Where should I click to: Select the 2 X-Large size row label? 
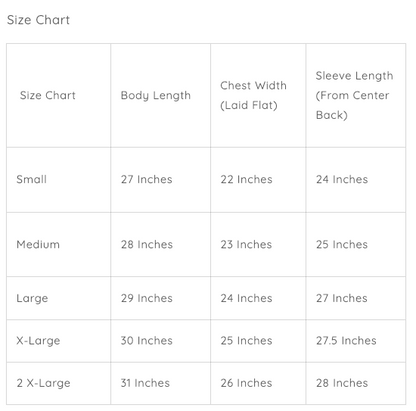(x=43, y=383)
